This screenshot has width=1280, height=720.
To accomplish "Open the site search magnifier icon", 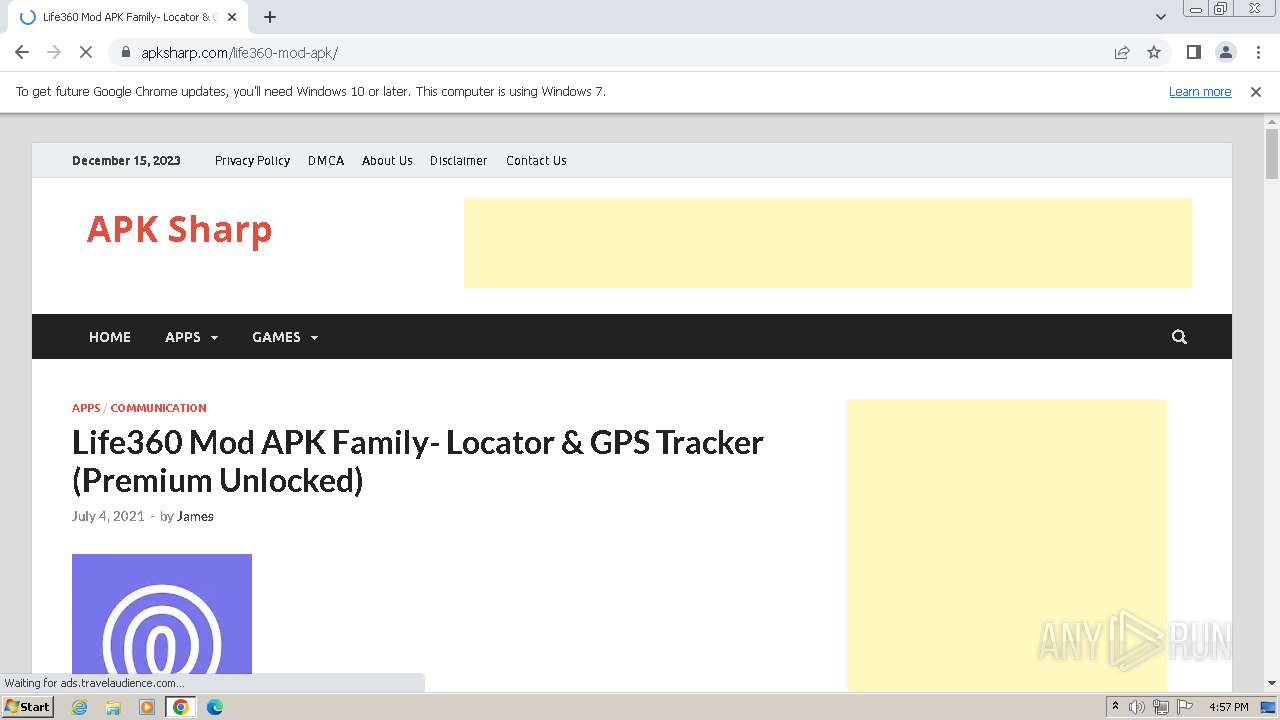I will [1179, 337].
